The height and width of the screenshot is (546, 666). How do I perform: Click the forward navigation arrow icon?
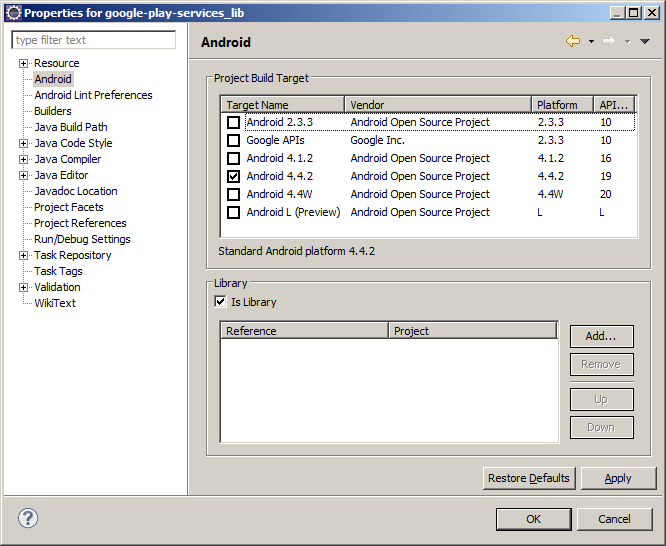[x=609, y=41]
